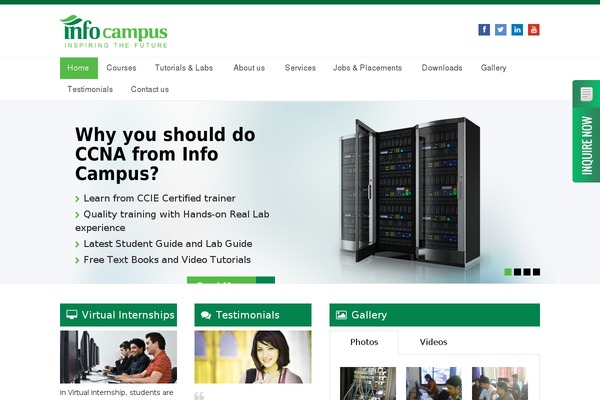Click the server rack banner image

click(409, 191)
